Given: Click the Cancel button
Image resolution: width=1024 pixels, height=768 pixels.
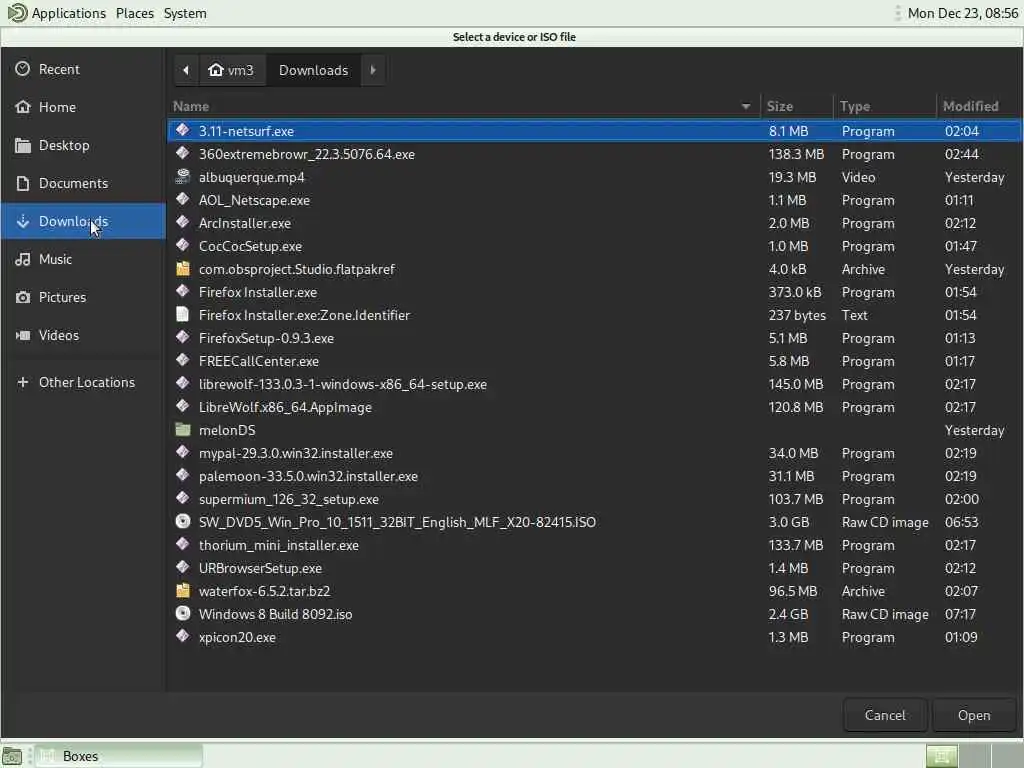Looking at the screenshot, I should [885, 715].
